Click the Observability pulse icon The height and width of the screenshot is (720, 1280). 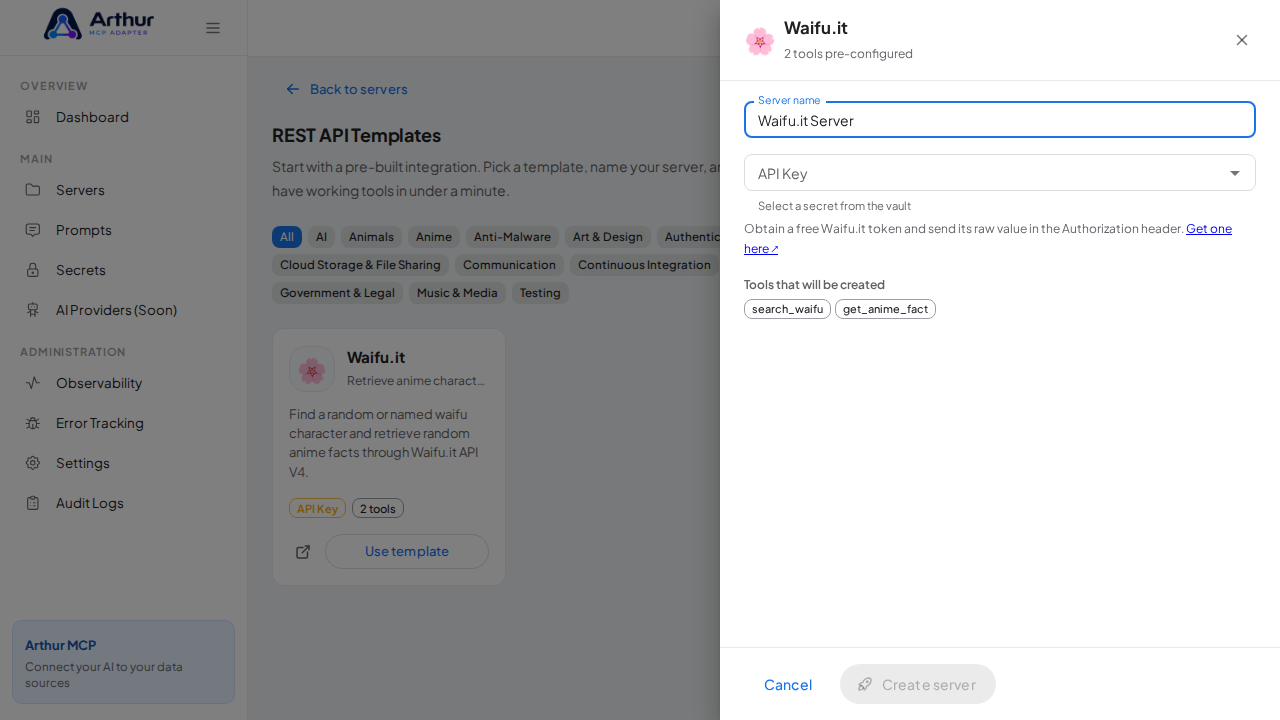(x=33, y=383)
